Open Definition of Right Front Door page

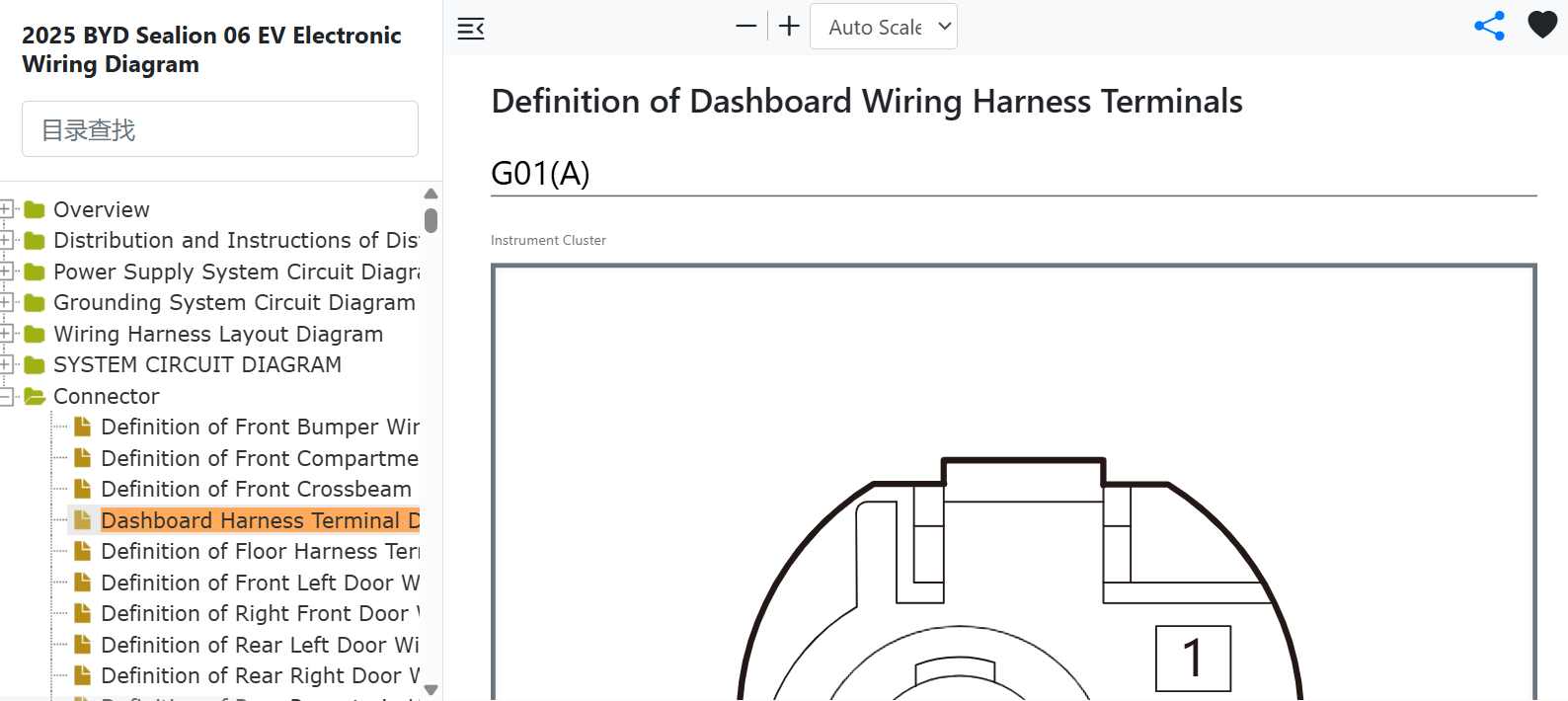(260, 613)
